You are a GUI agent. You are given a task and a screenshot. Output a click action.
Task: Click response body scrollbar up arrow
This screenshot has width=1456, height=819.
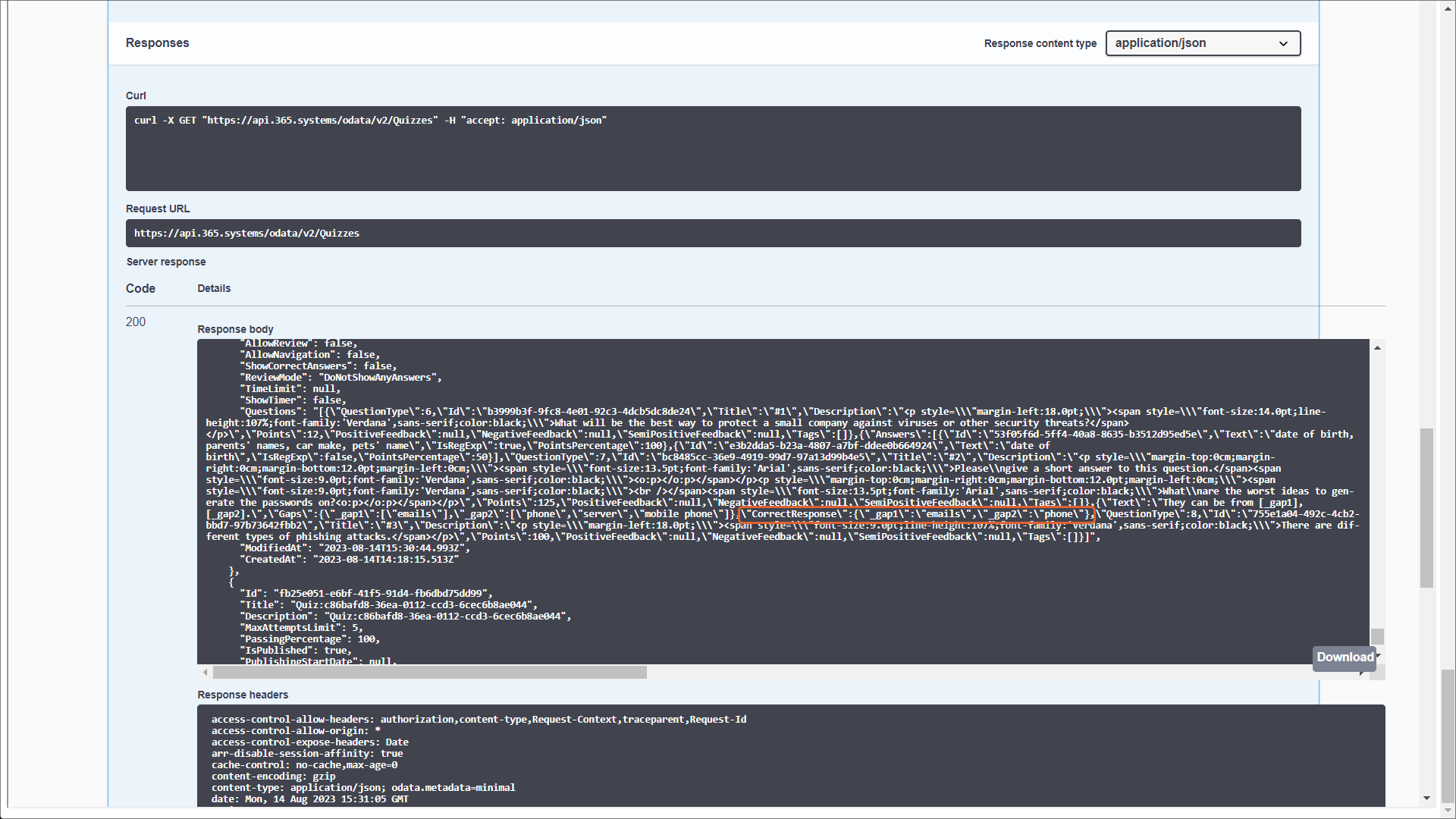(x=1377, y=348)
